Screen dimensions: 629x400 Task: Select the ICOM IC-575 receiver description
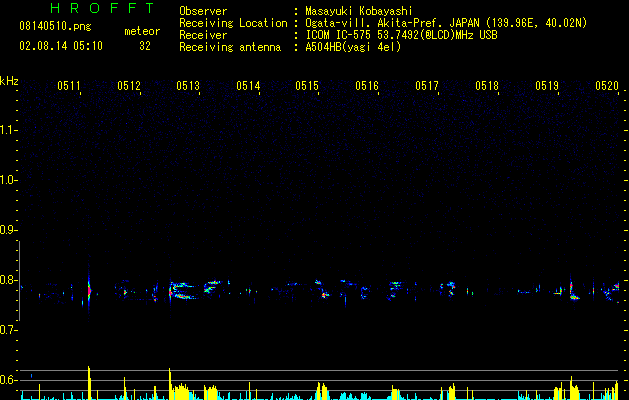click(401, 35)
